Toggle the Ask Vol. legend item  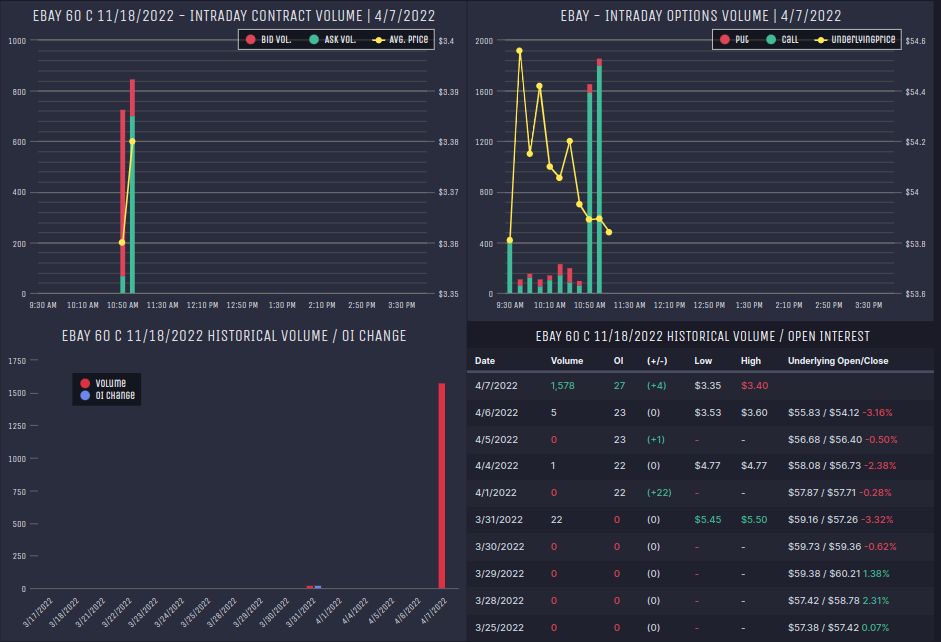[332, 40]
